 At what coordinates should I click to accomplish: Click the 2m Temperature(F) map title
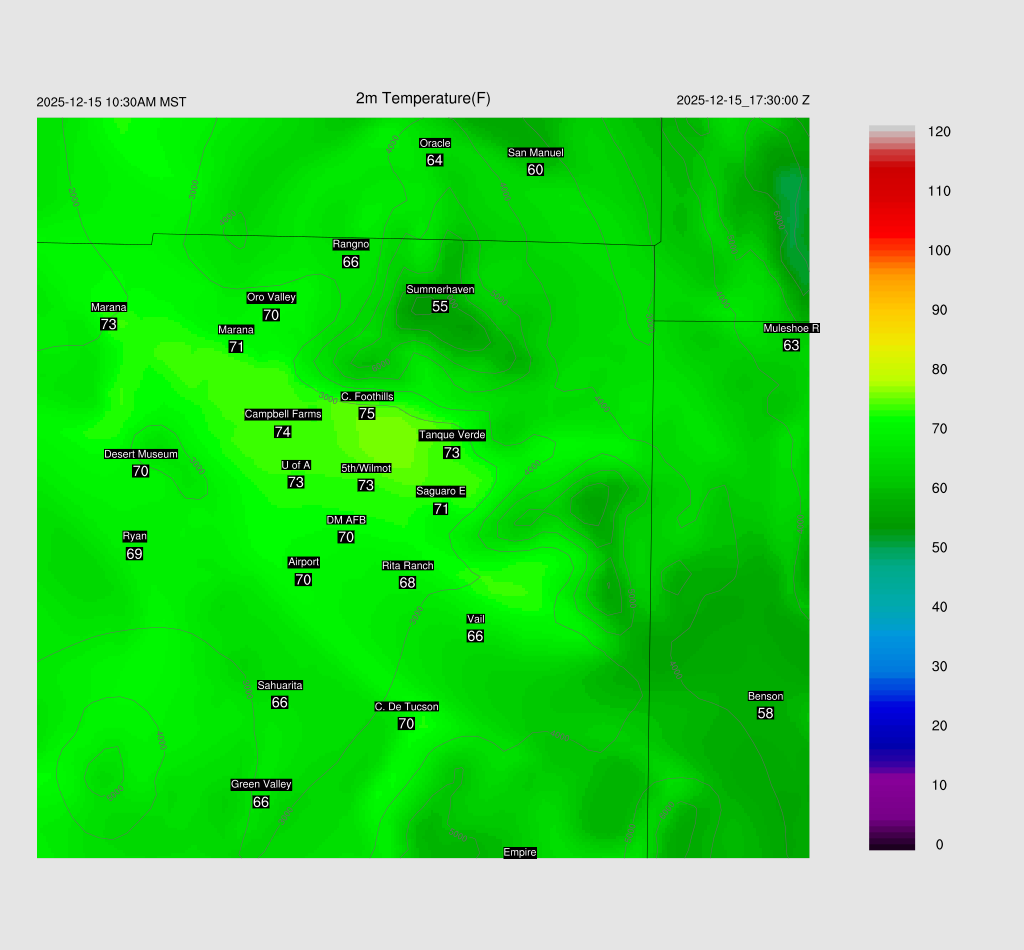[x=423, y=98]
